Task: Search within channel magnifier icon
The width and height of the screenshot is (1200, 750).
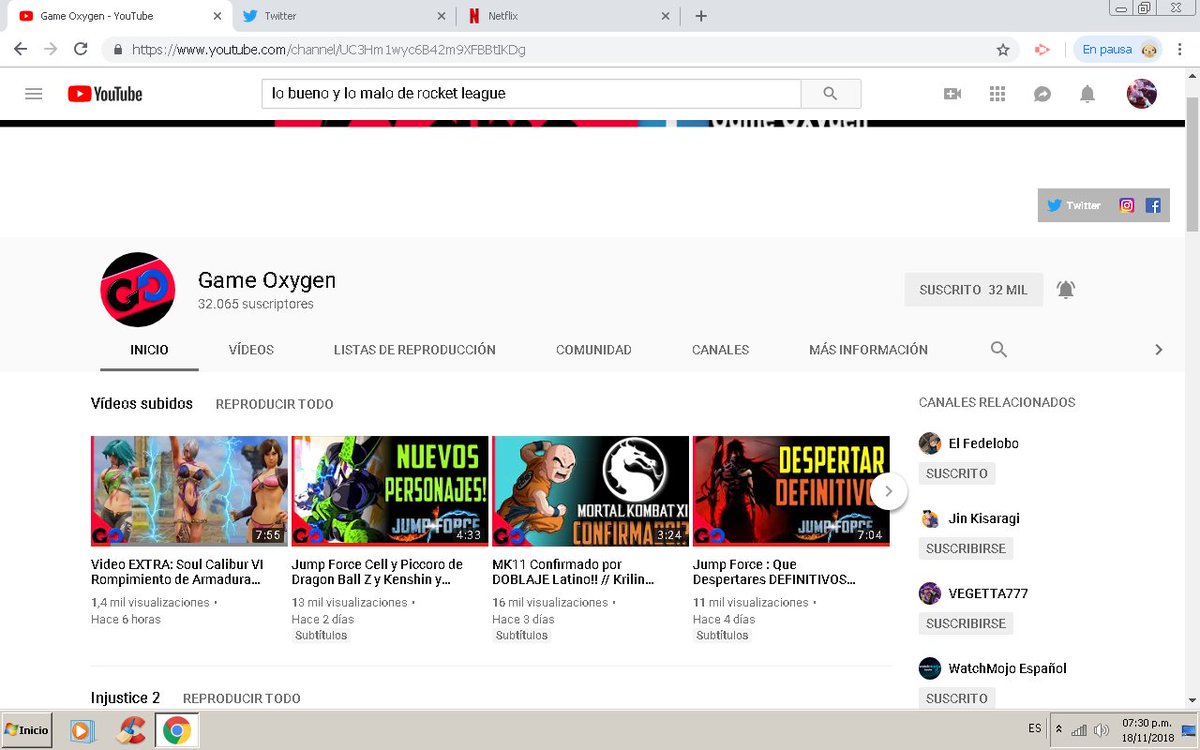Action: point(998,350)
